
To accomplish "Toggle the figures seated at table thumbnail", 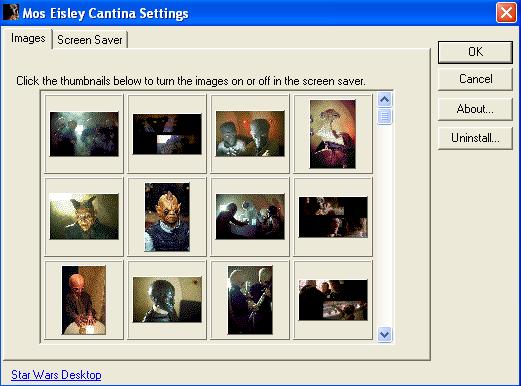I will [250, 217].
